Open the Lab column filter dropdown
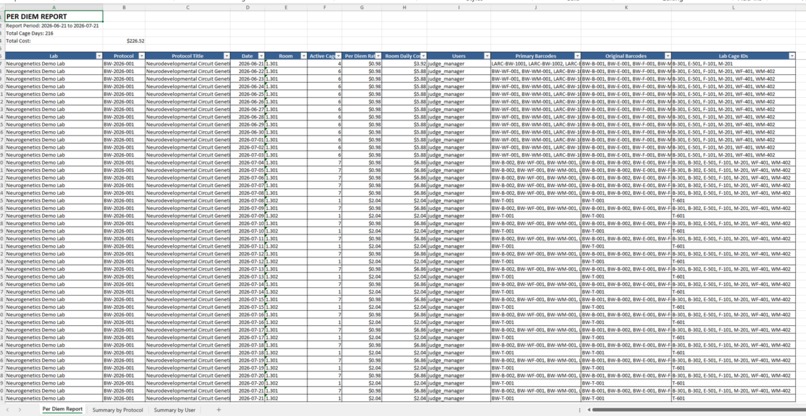 [99, 56]
